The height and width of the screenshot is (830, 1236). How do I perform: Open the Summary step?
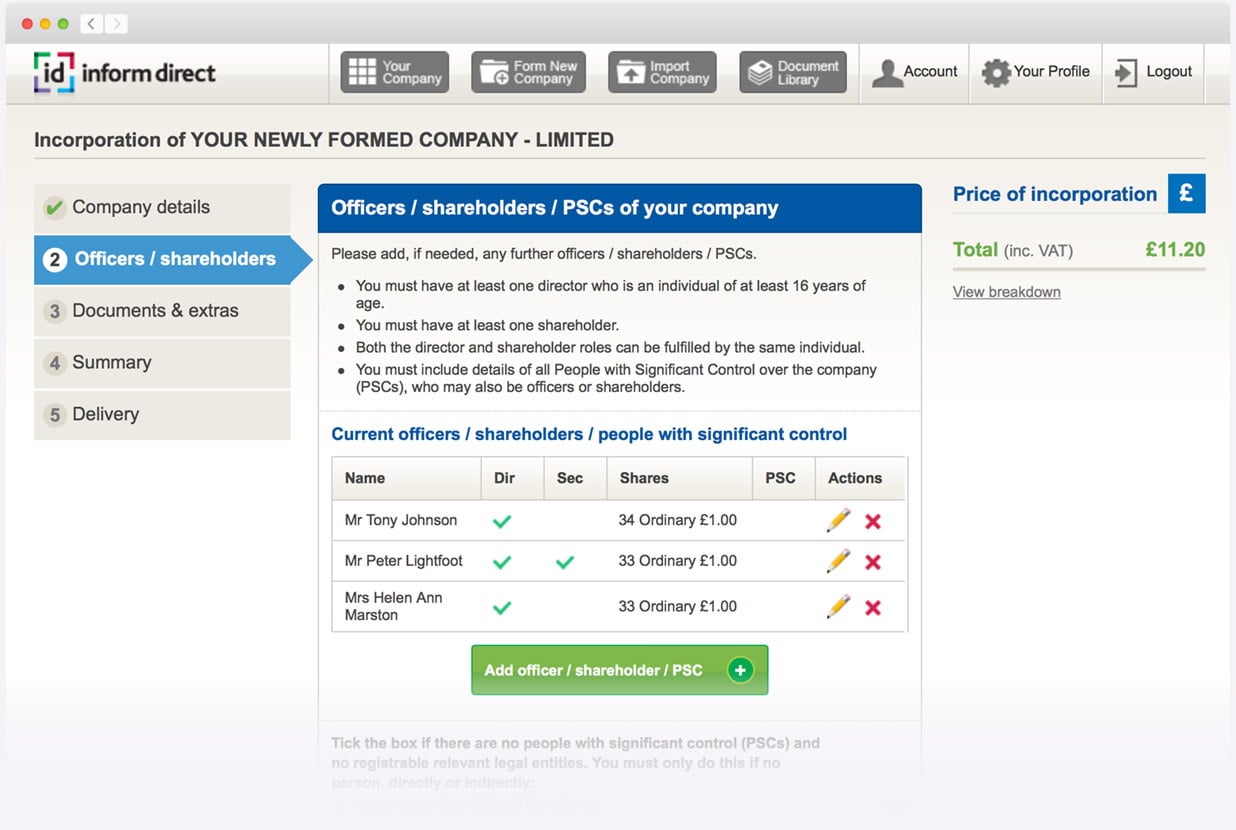pyautogui.click(x=111, y=363)
